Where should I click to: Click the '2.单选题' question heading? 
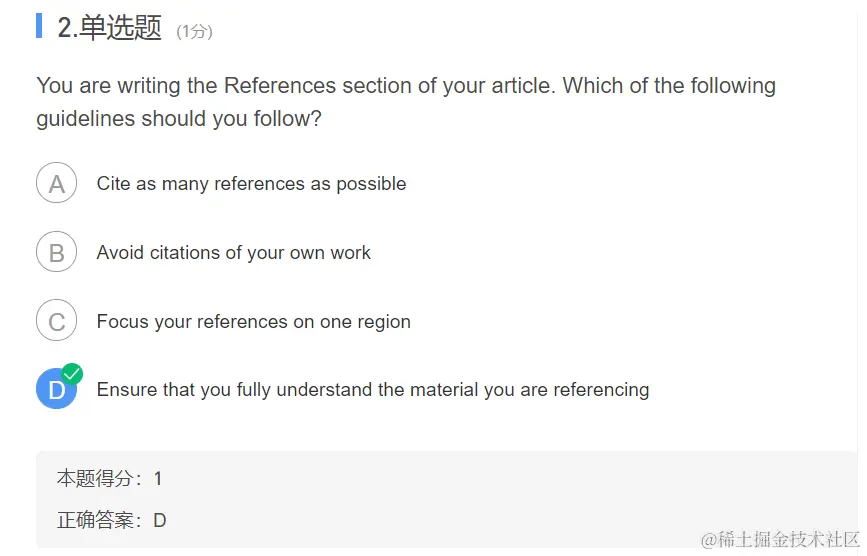pos(109,27)
